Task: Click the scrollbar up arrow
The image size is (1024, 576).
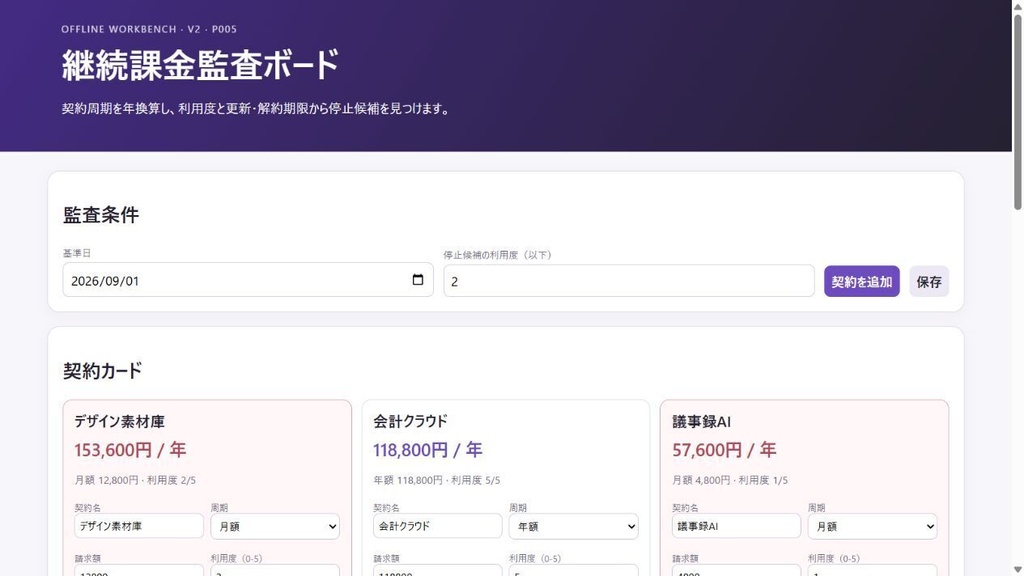Action: coord(1017,5)
